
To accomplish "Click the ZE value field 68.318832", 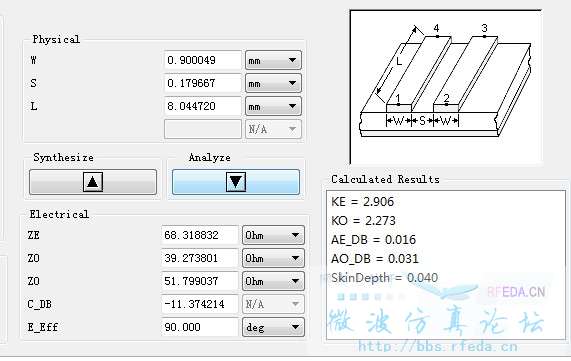I will [x=200, y=235].
